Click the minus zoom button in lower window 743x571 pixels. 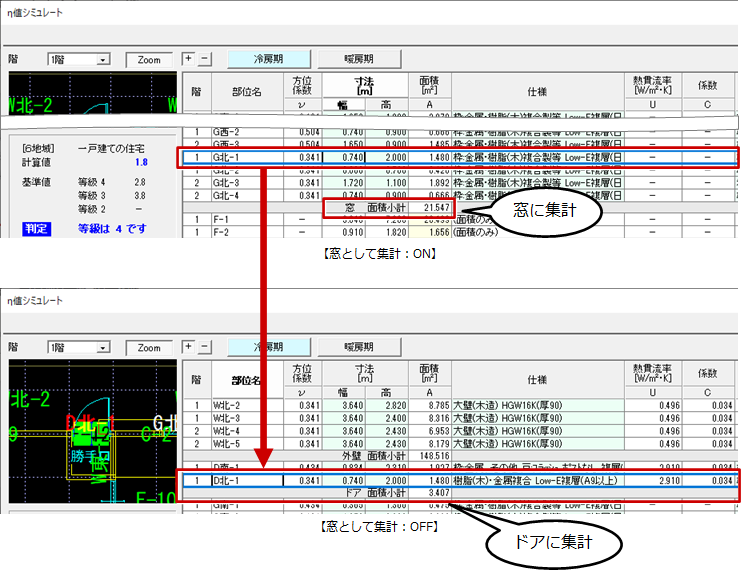tap(204, 347)
